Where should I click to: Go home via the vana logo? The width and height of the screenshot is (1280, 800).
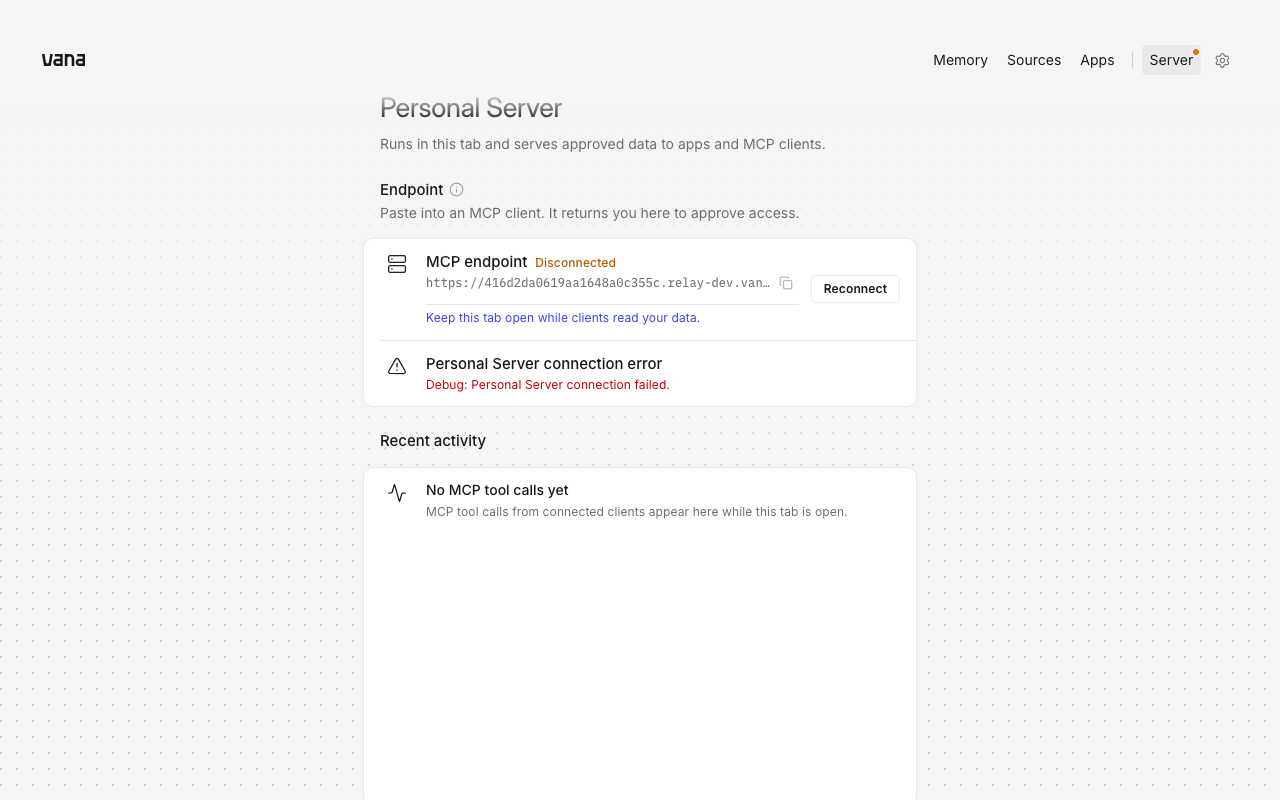(63, 60)
